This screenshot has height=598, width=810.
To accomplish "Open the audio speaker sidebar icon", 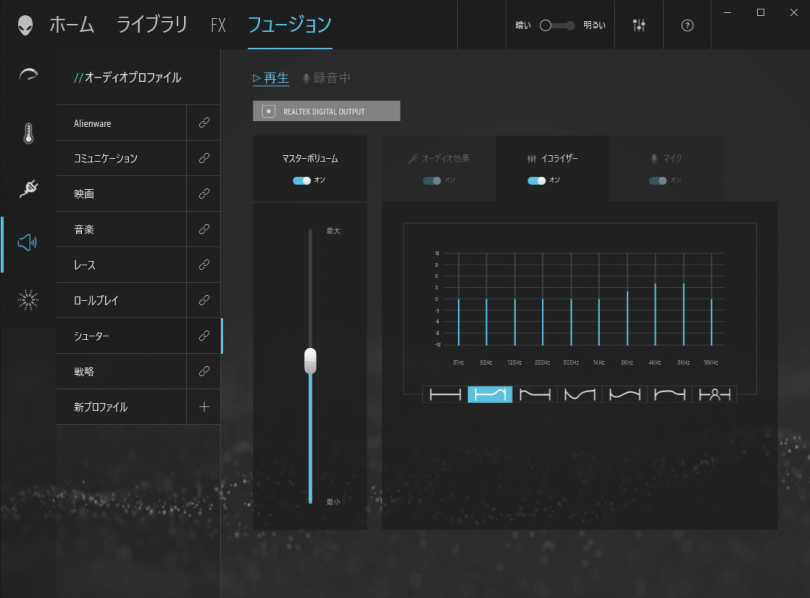I will coord(27,242).
